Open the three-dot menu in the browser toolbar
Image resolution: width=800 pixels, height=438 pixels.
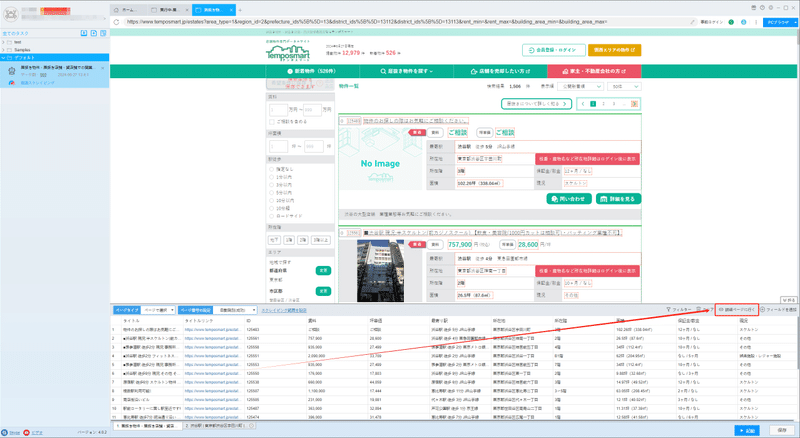point(756,22)
